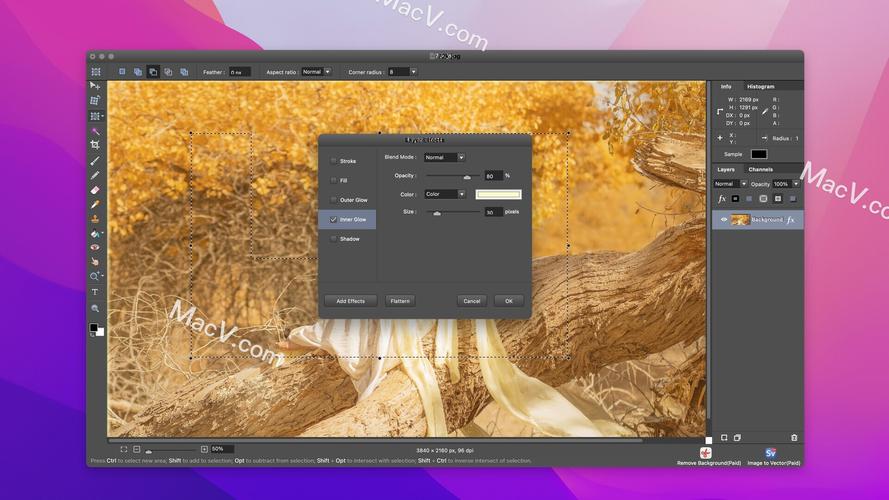Select the Paint Bucket fill tool
889x500 pixels.
tap(95, 234)
